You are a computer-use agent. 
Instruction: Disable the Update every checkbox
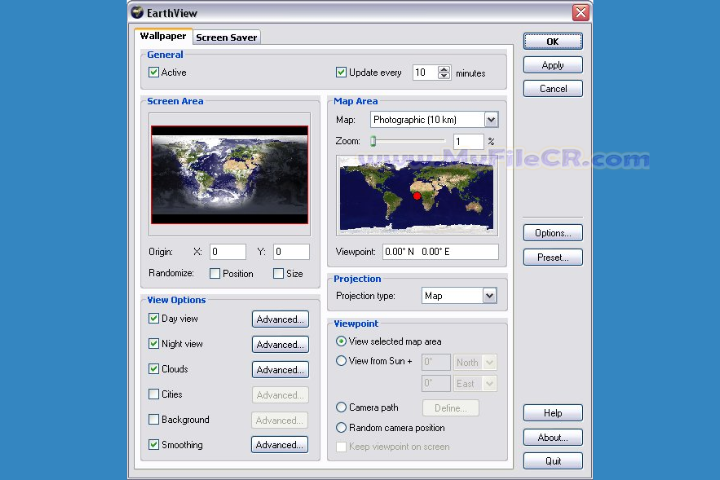tap(341, 73)
